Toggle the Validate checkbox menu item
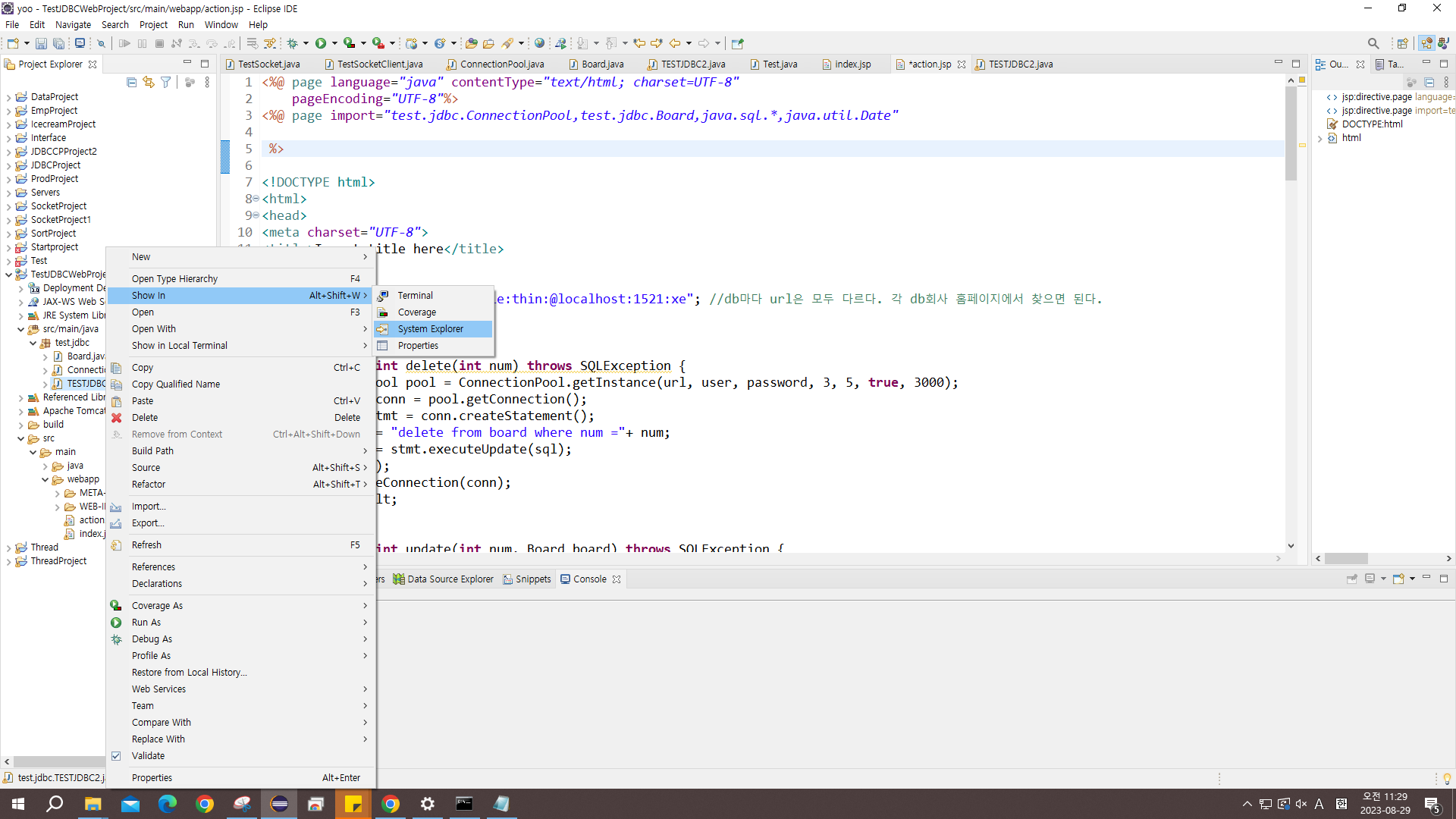 (x=148, y=755)
